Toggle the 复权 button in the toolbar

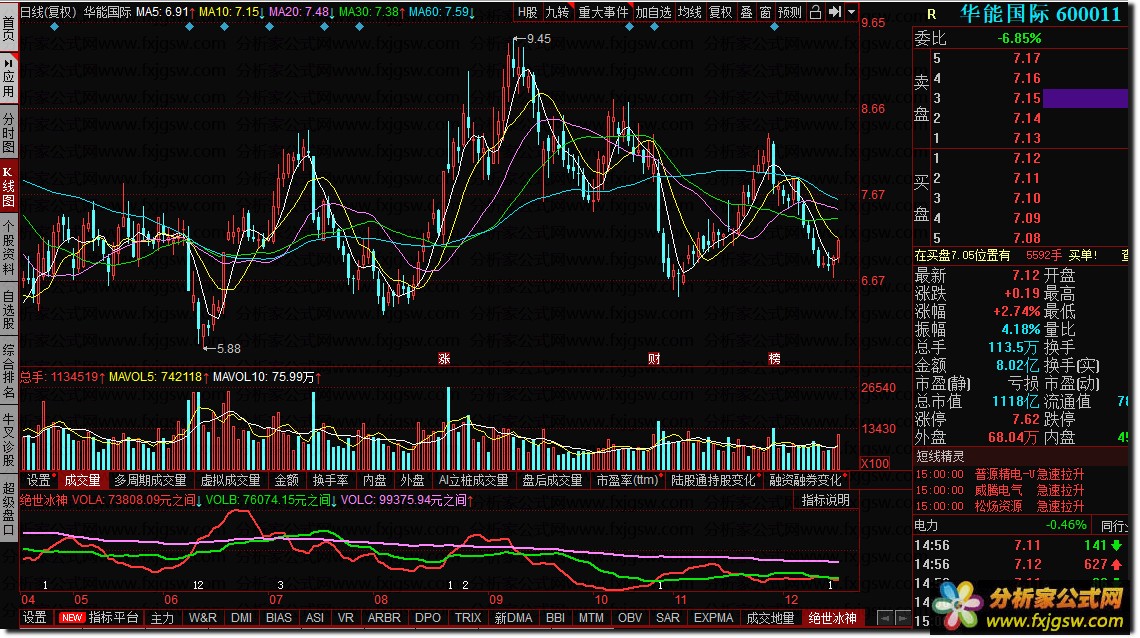click(x=720, y=12)
